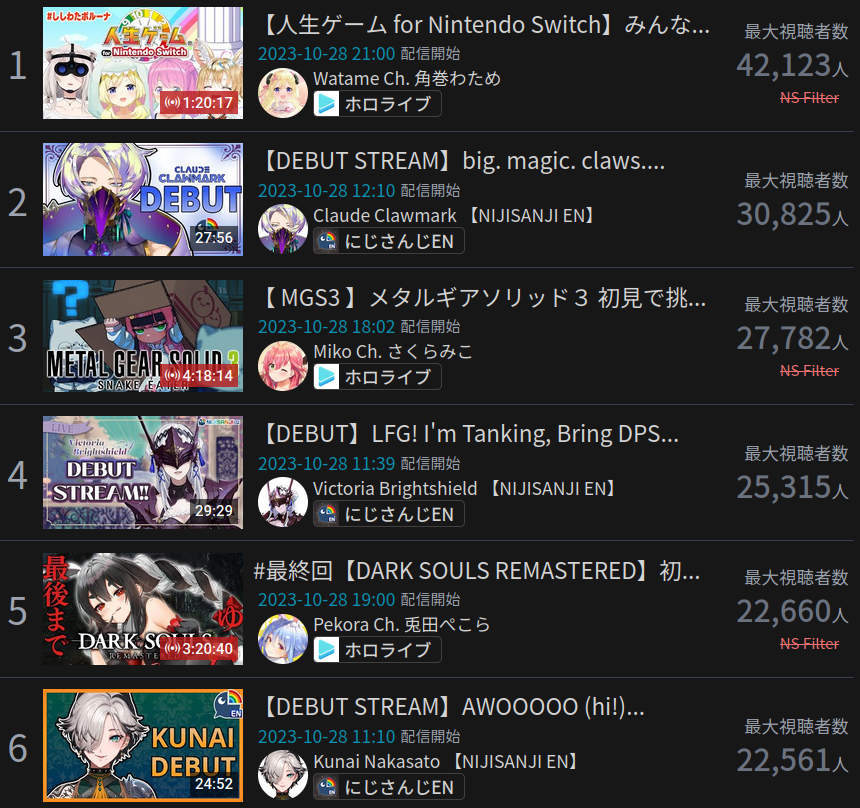Open Watame Ch. channel avatar icon
860x808 pixels.
click(283, 93)
